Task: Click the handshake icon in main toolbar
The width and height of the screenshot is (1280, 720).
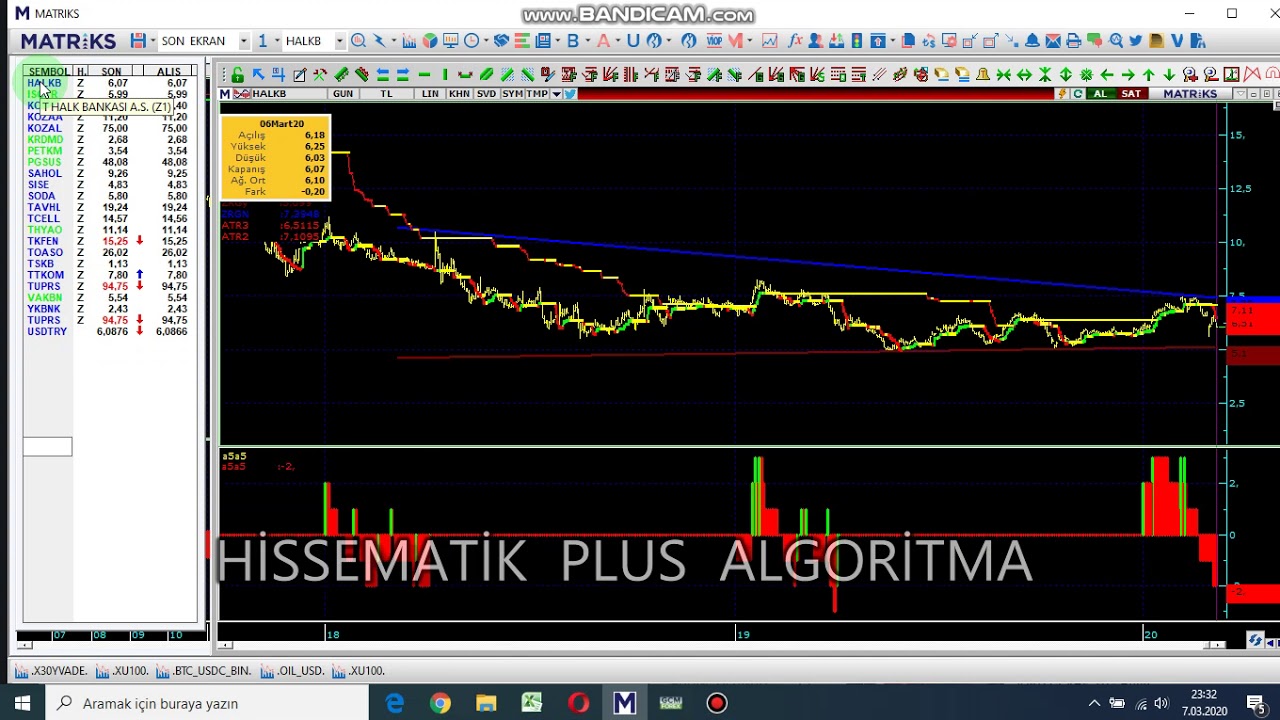Action: coord(502,41)
